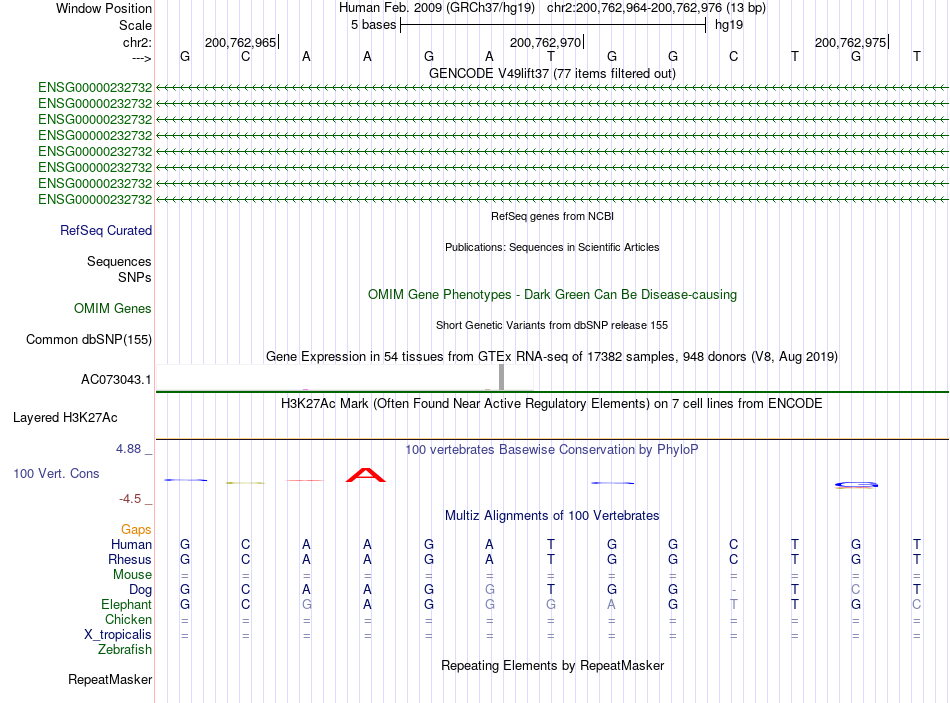Viewport: 950px width, 703px height.
Task: Click Publications: Sequences in Scientific Articles title
Action: (552, 247)
